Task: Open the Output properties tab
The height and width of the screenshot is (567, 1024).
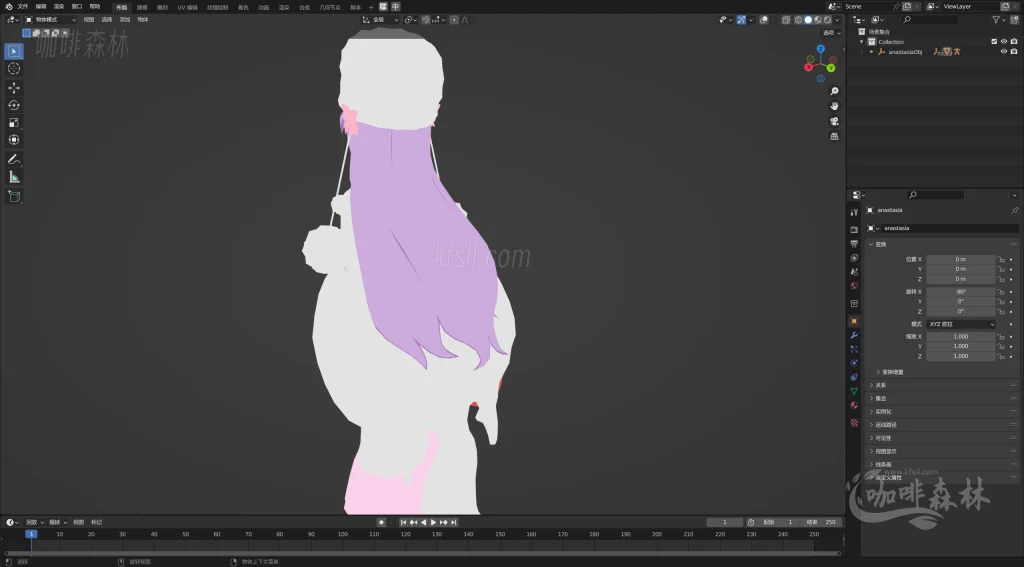Action: coord(854,244)
